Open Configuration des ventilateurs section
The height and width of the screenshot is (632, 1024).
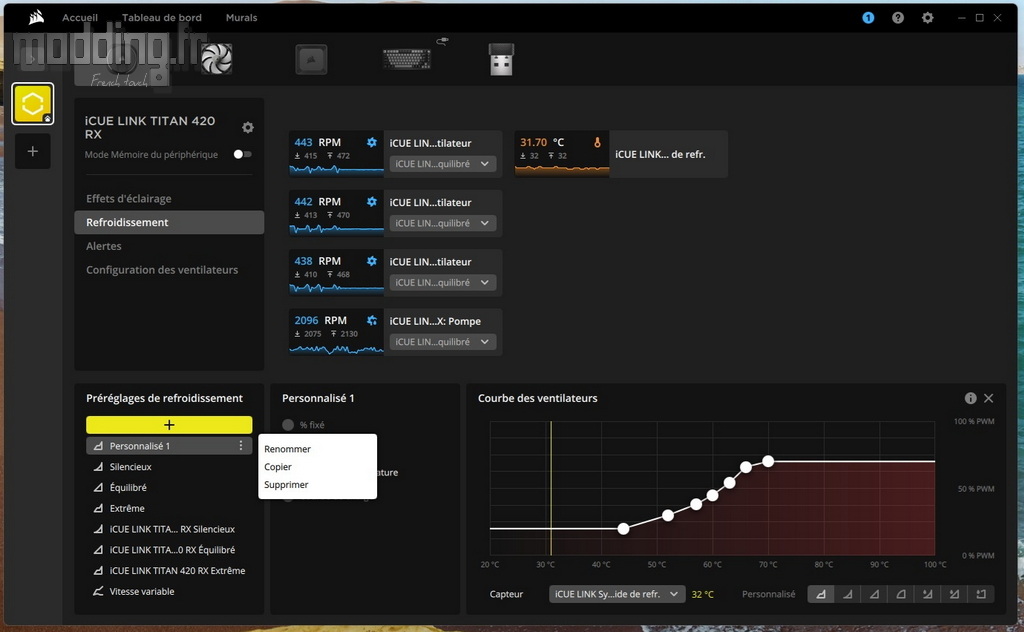(x=169, y=270)
